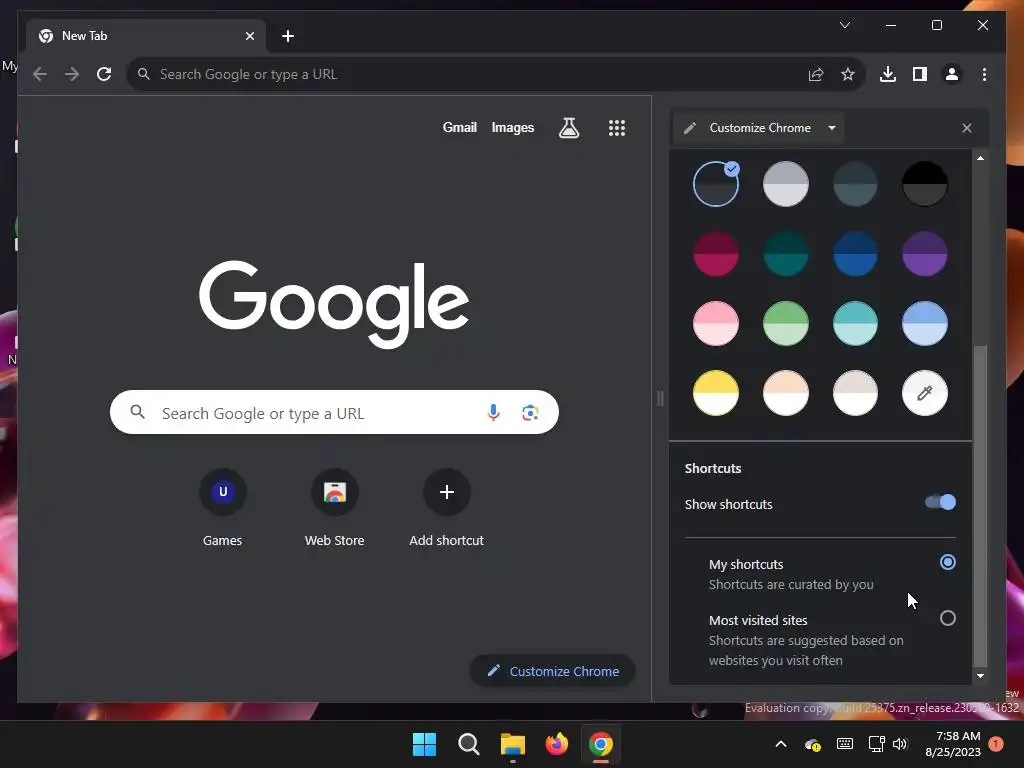This screenshot has height=768, width=1024.
Task: Choose the dark teal color swatch
Action: click(786, 254)
